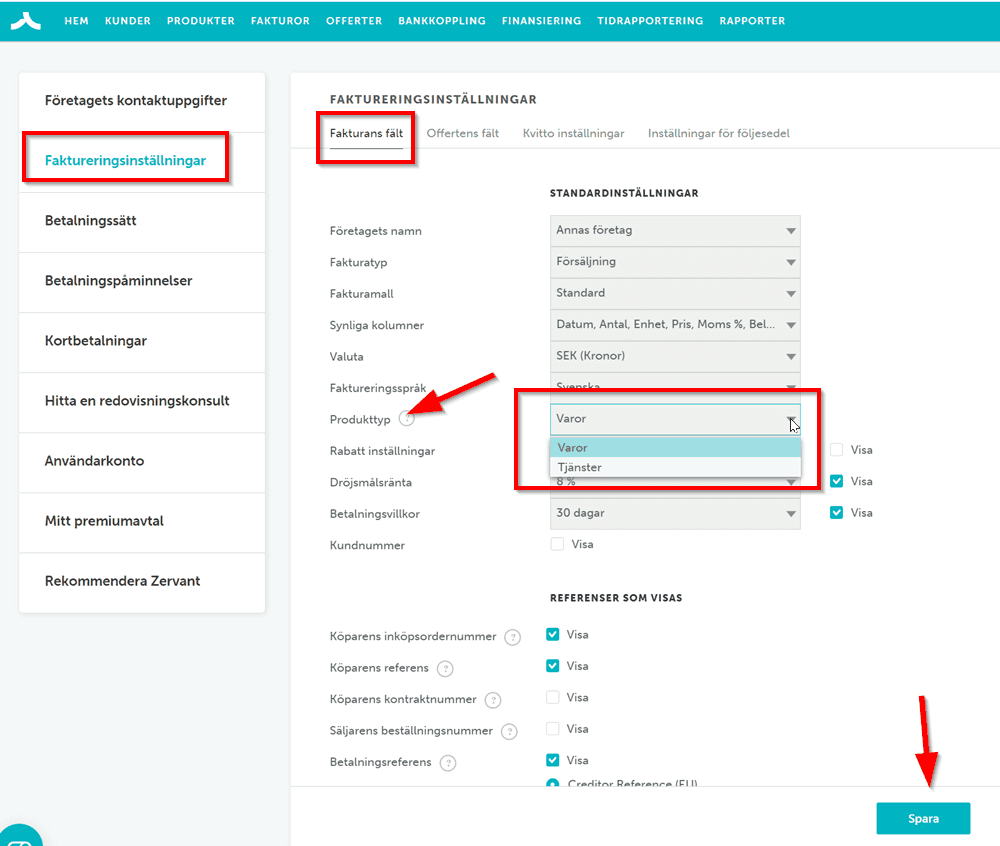Go to Betalningspåminnelser in the sidebar

pyautogui.click(x=118, y=281)
